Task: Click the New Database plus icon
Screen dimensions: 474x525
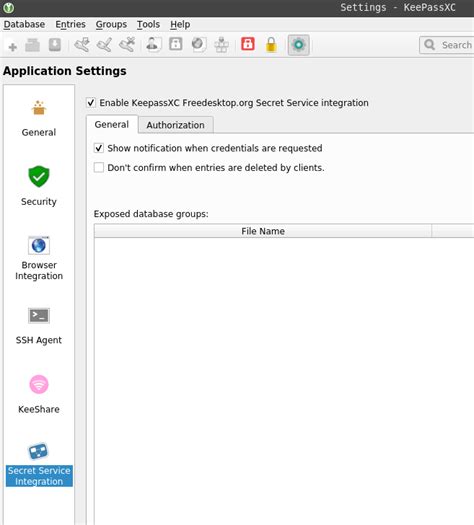Action: 13,47
